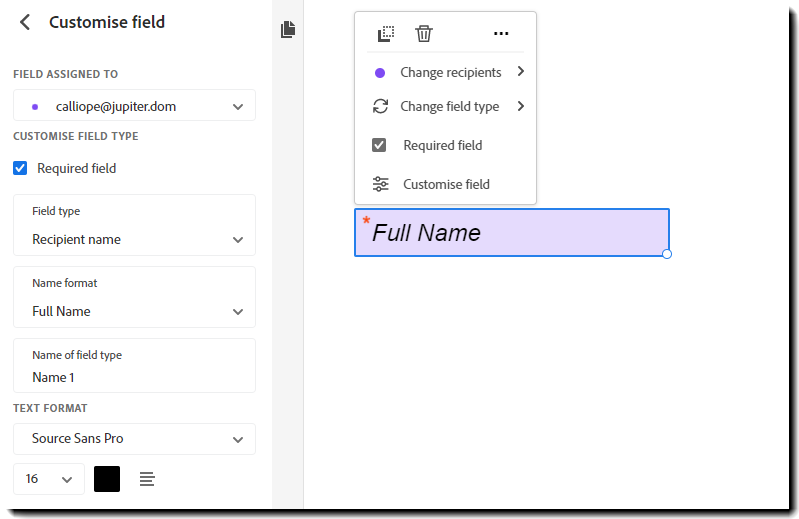Toggle Required field checkbox in popup menu
The image size is (799, 519).
[379, 145]
